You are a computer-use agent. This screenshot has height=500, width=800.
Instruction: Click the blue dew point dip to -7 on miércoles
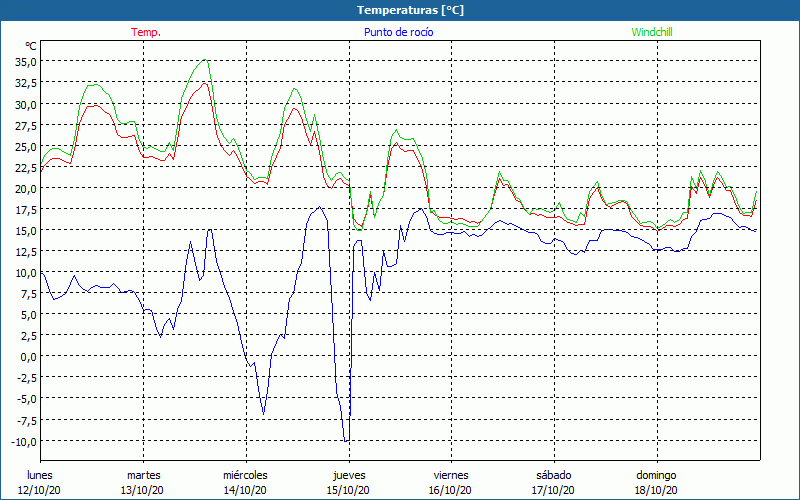[263, 413]
